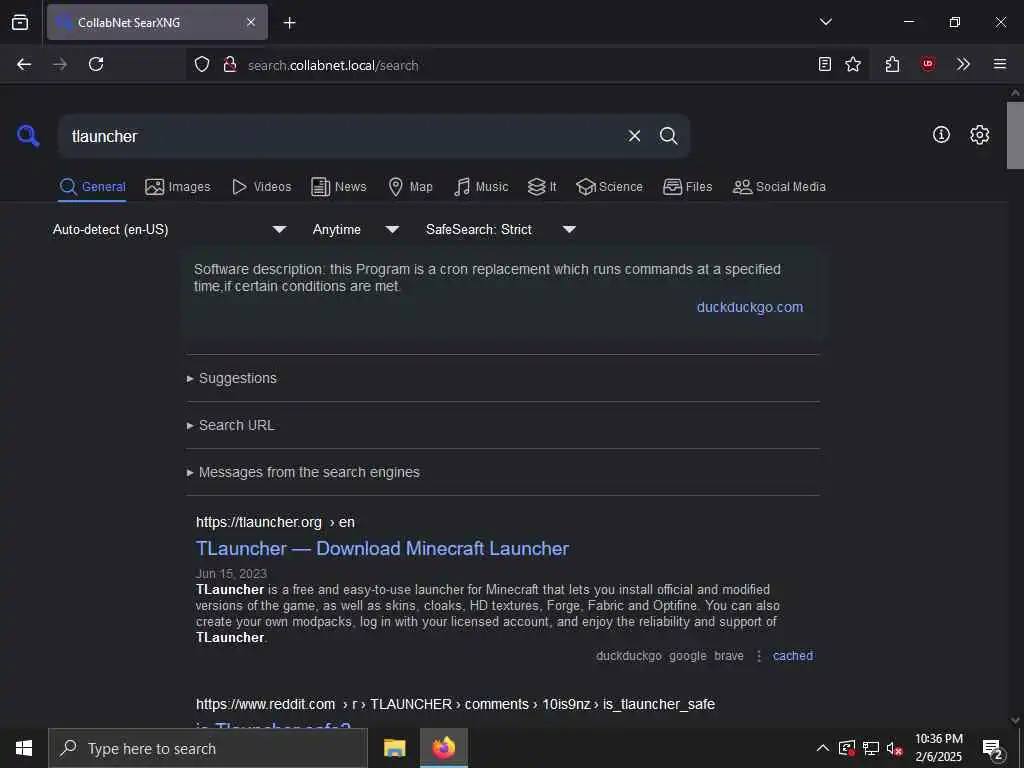
Task: Clear the search query with the X icon
Action: pos(634,136)
